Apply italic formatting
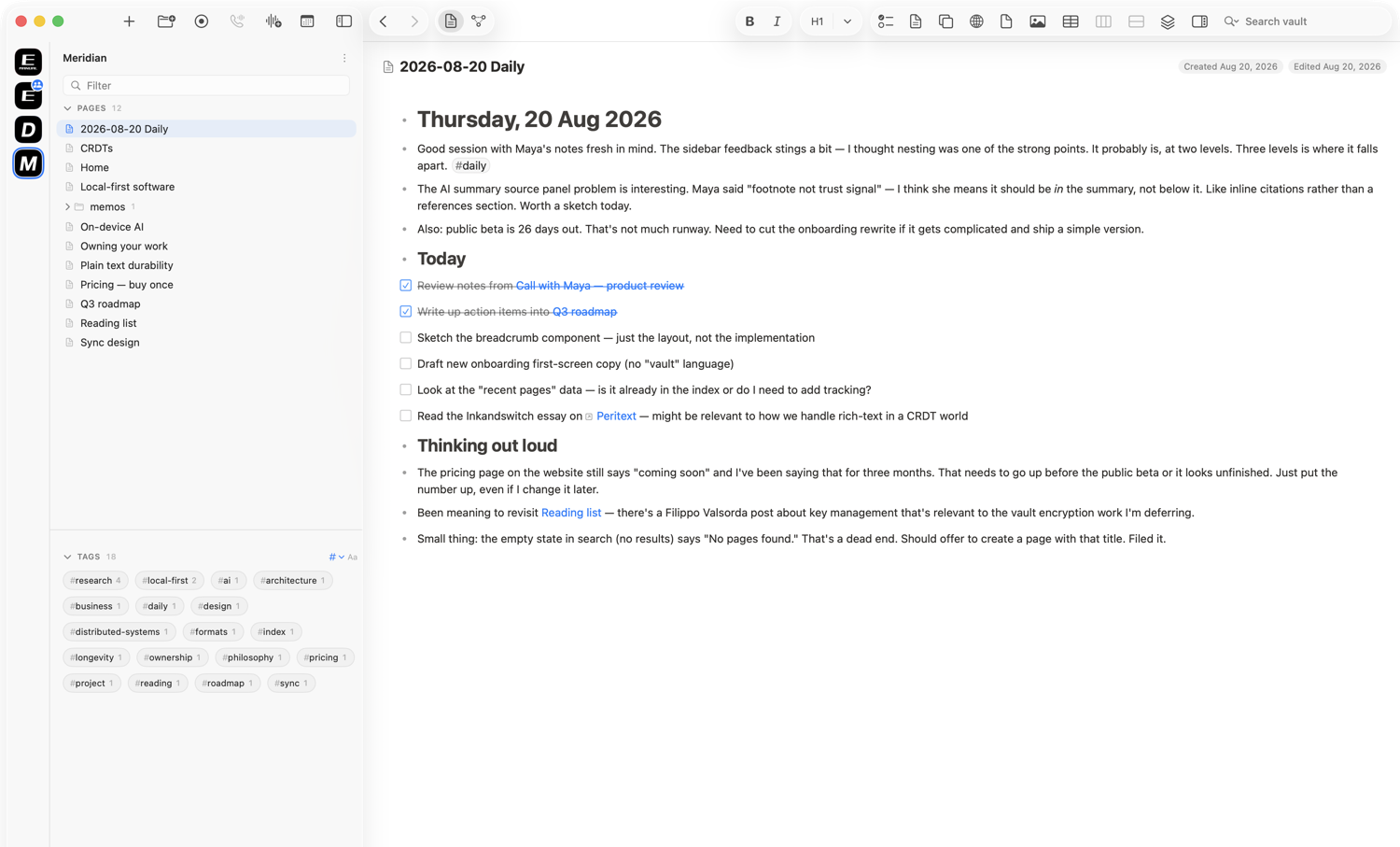Image resolution: width=1400 pixels, height=847 pixels. (x=777, y=21)
